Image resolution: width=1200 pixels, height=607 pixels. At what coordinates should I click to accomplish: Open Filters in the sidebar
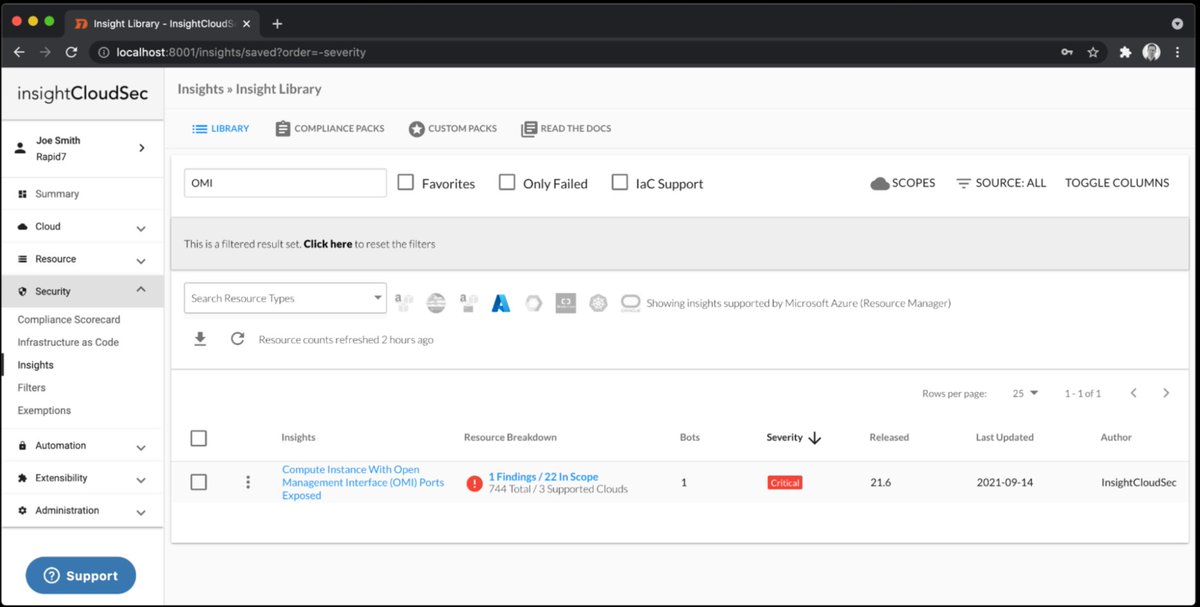(x=32, y=388)
